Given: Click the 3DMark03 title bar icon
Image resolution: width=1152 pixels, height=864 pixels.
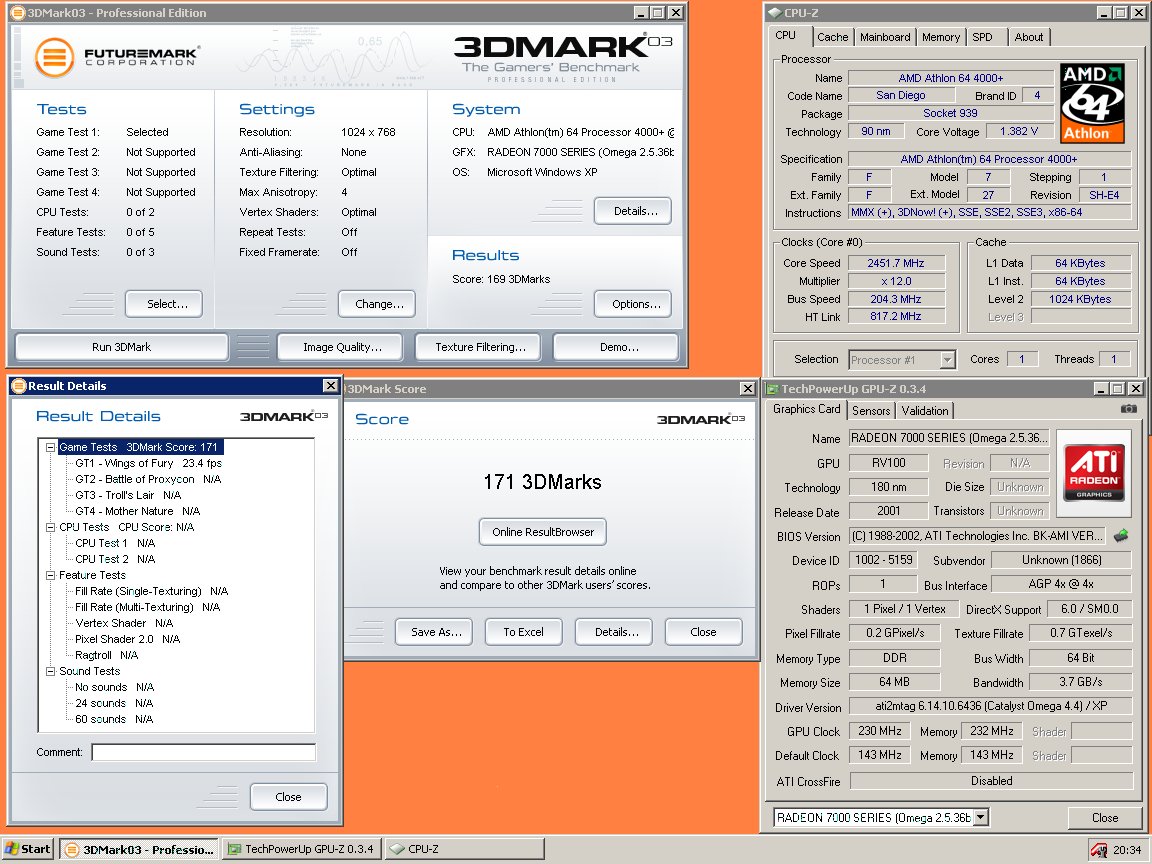Looking at the screenshot, I should (18, 12).
